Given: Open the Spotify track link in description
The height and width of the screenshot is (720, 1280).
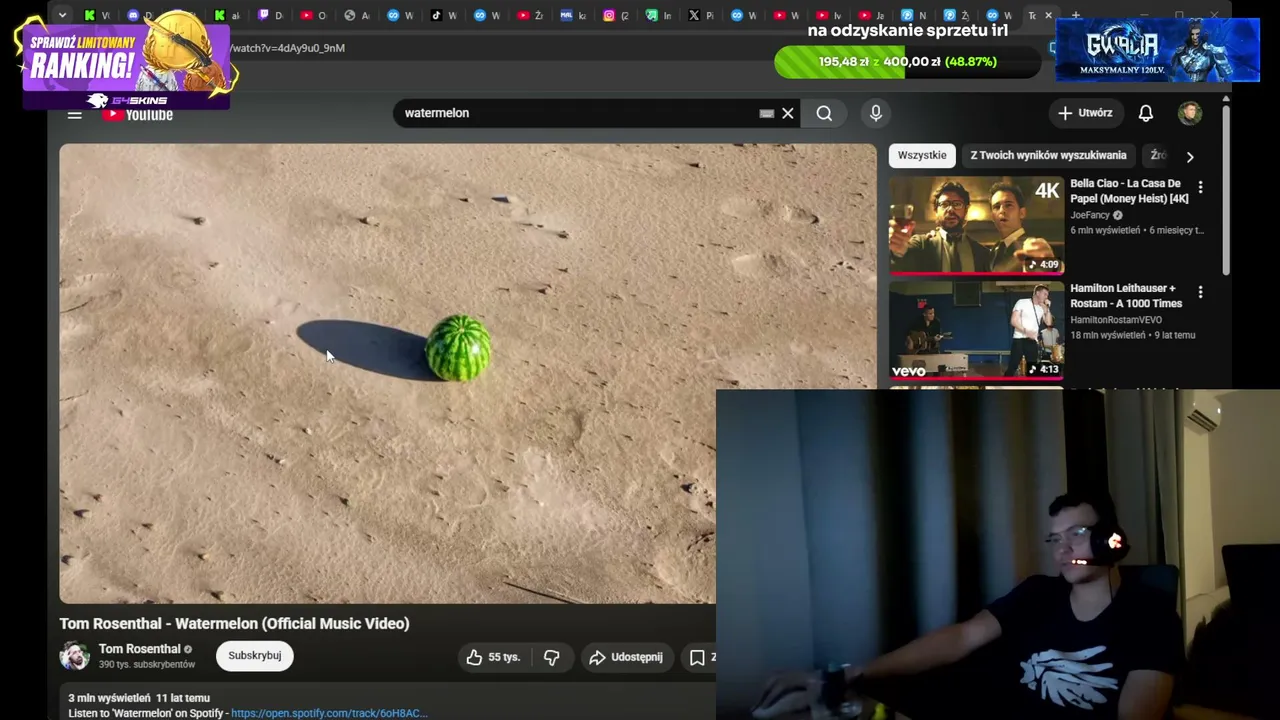Looking at the screenshot, I should [x=329, y=713].
